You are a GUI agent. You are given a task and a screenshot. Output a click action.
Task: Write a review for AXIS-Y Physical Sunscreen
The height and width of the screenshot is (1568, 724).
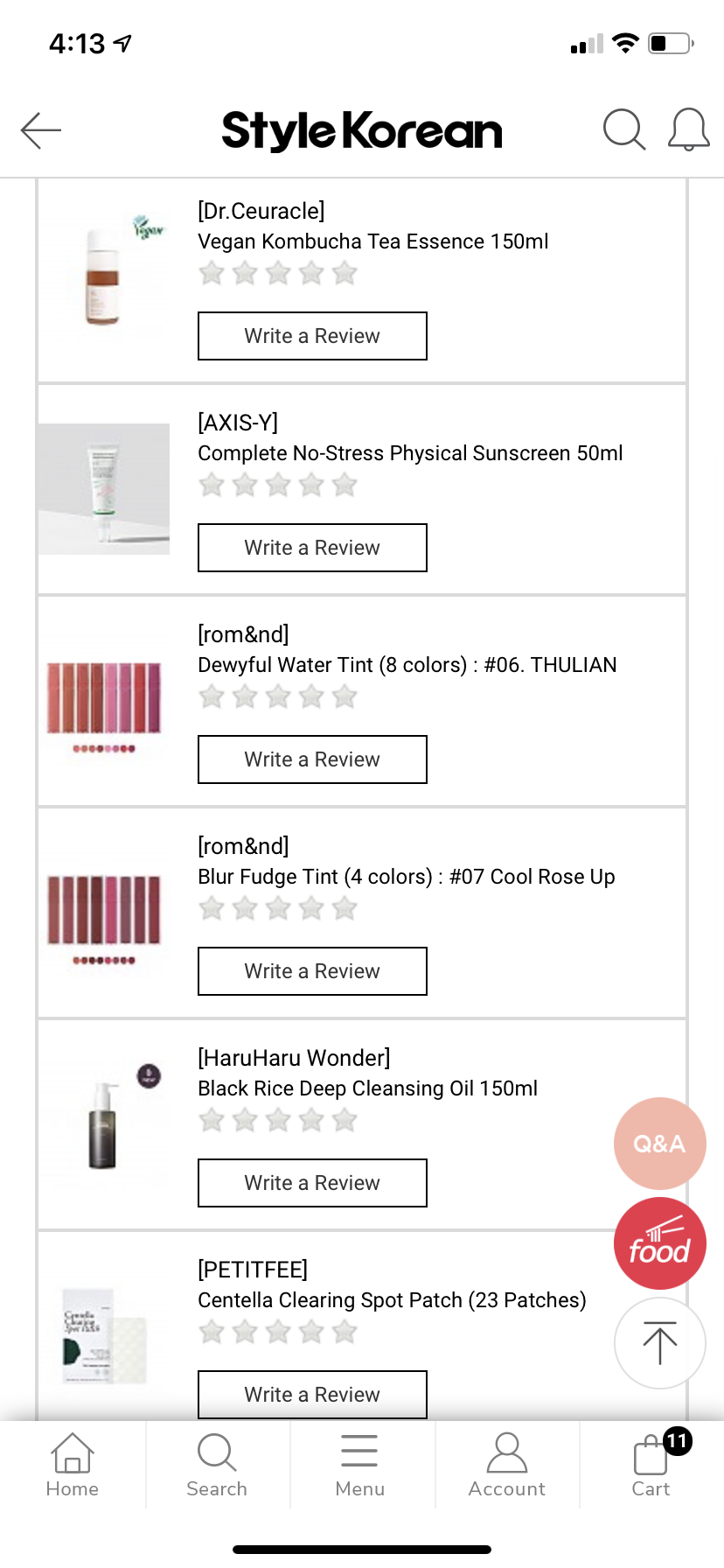[x=312, y=548]
